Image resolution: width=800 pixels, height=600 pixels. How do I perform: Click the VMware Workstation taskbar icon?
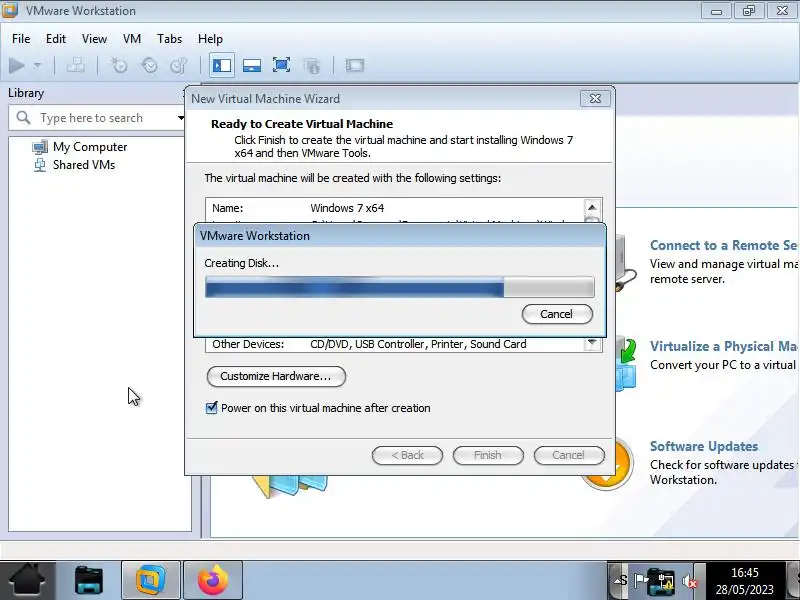pyautogui.click(x=151, y=581)
